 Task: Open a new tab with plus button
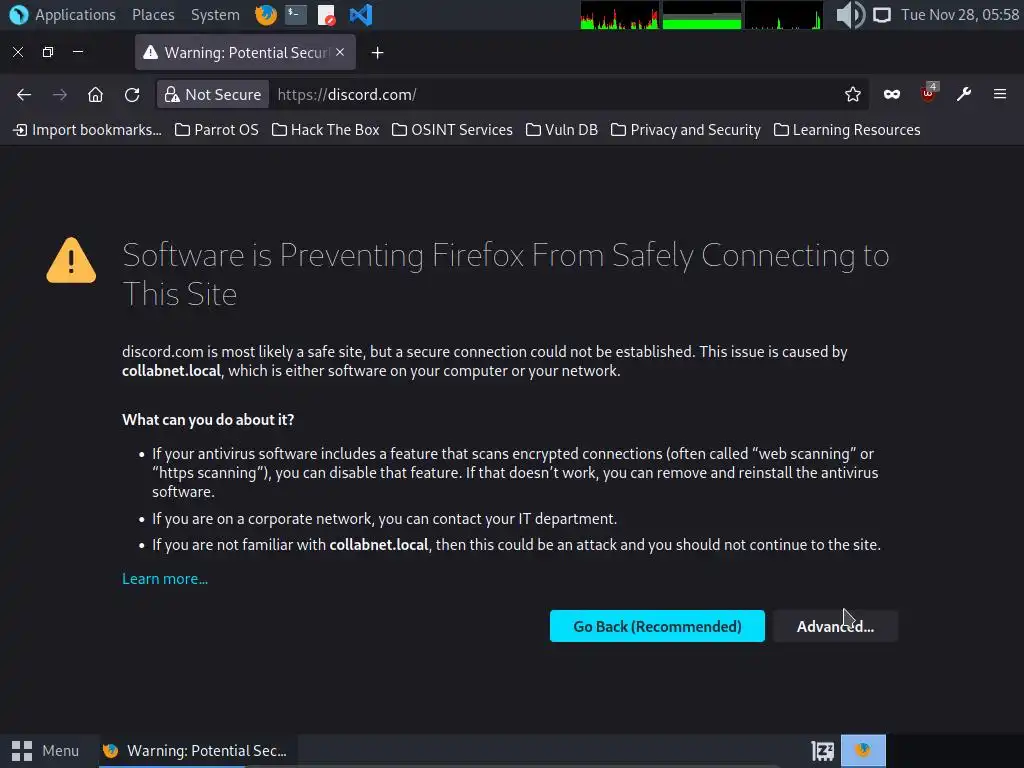click(x=377, y=53)
